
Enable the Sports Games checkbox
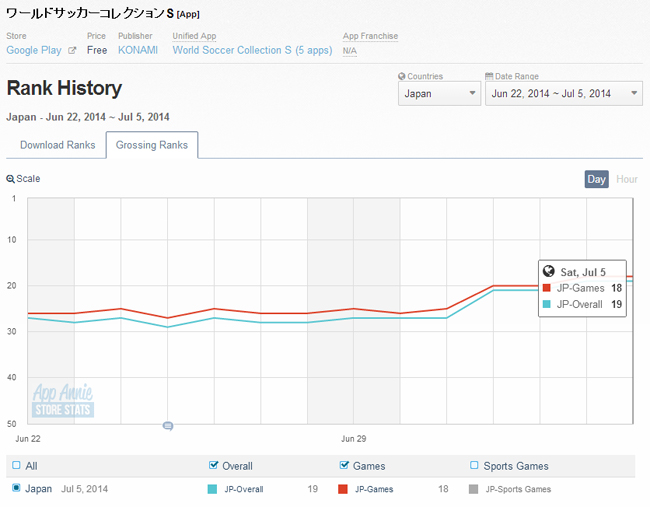point(474,466)
